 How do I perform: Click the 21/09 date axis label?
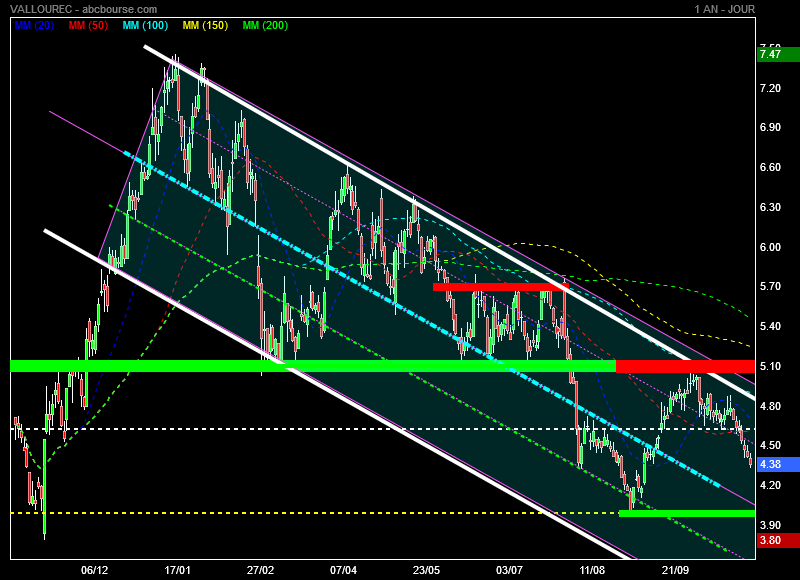675,570
